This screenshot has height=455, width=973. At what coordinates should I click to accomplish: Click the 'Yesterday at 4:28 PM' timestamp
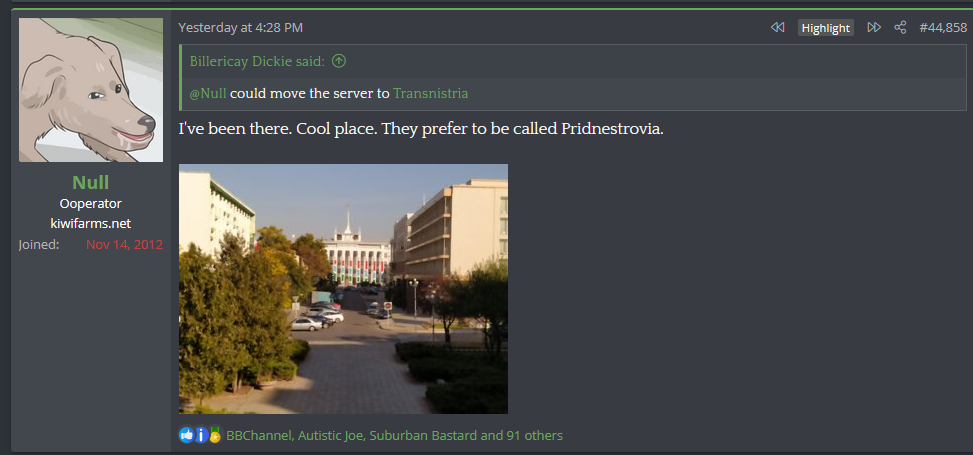tap(241, 27)
